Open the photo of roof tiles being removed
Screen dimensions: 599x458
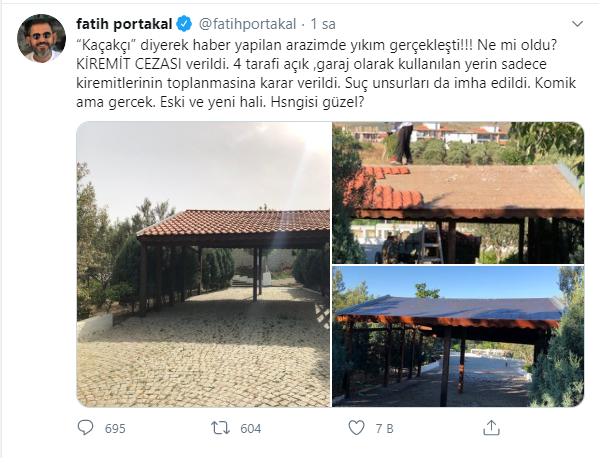[x=458, y=193]
